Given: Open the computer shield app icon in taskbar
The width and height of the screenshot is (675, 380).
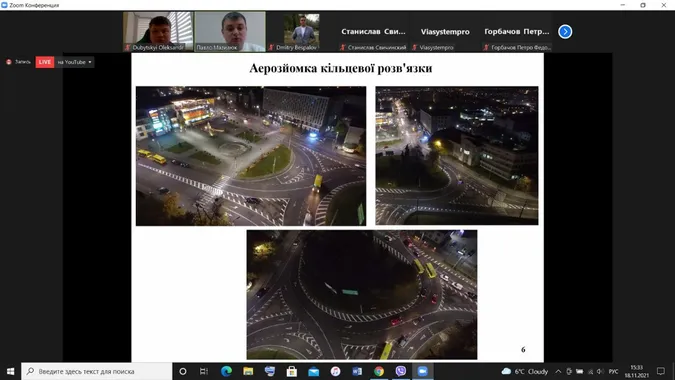Looking at the screenshot, I should (x=270, y=371).
